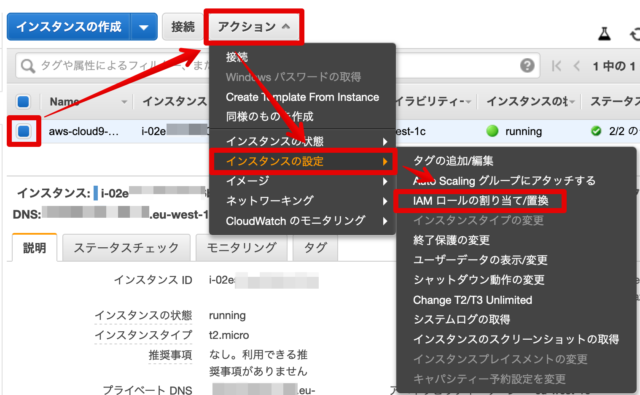Click the プライベート DNS label
Screen dimensions: 640x395
click(x=147, y=390)
